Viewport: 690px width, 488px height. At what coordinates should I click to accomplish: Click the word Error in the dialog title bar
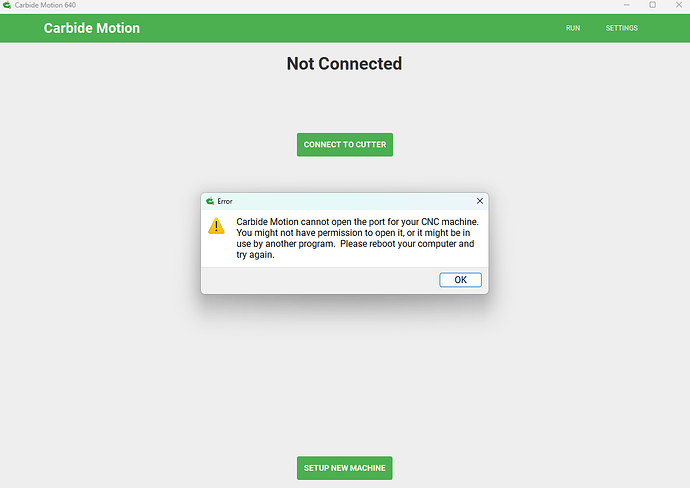coord(225,201)
